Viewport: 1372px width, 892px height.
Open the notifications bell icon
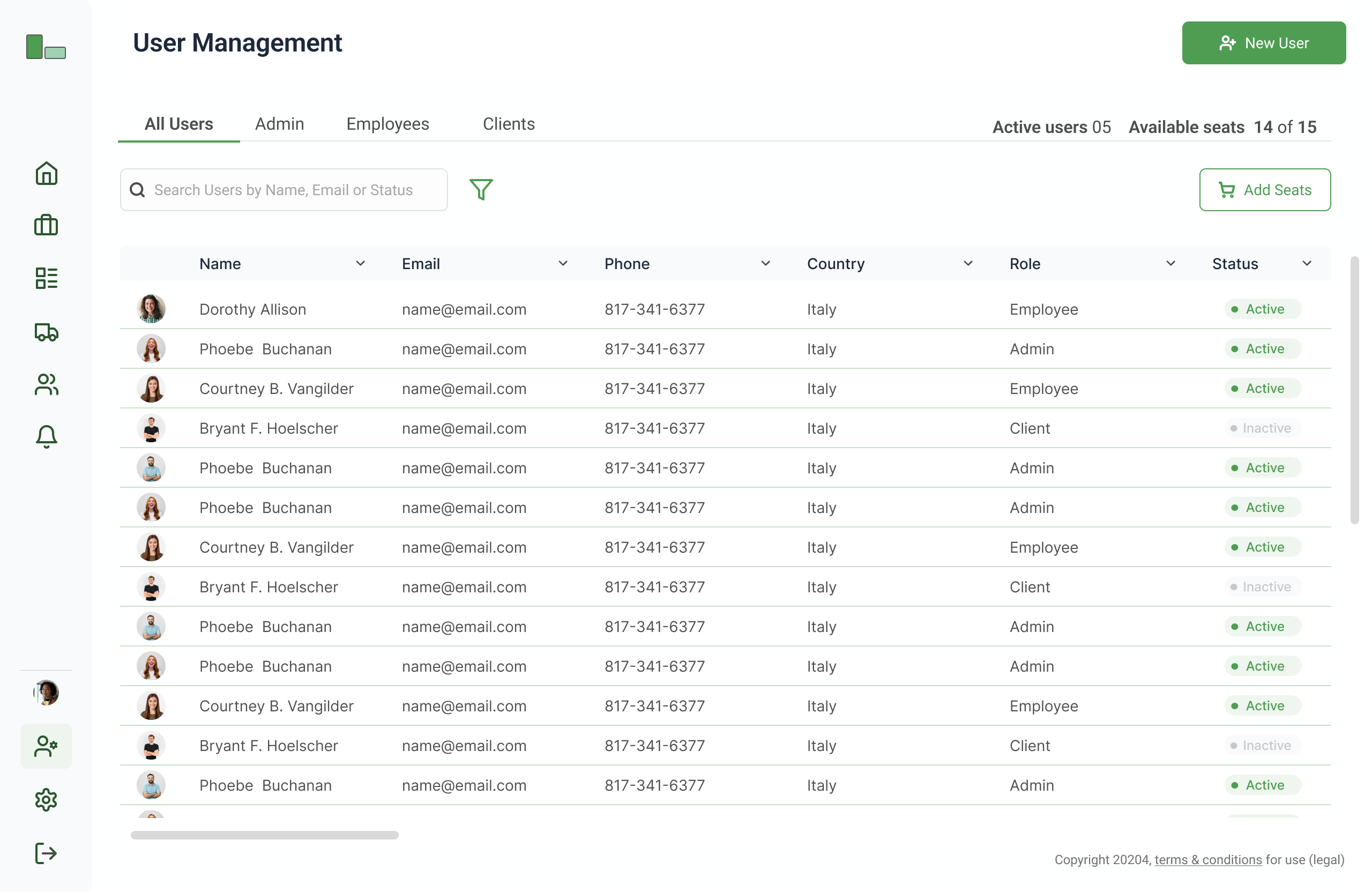[46, 436]
